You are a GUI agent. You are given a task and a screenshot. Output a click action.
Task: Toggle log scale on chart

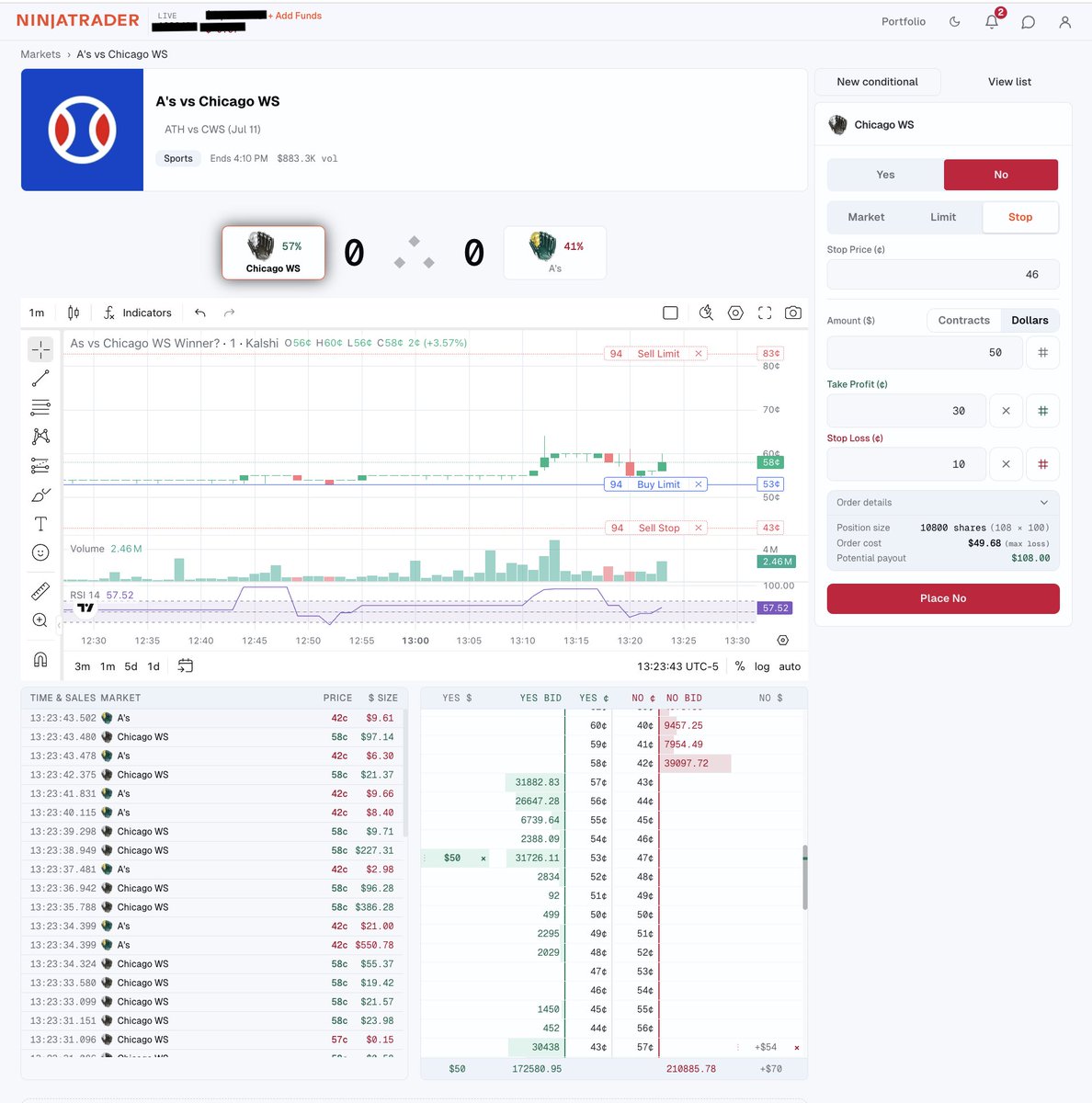pyautogui.click(x=762, y=666)
